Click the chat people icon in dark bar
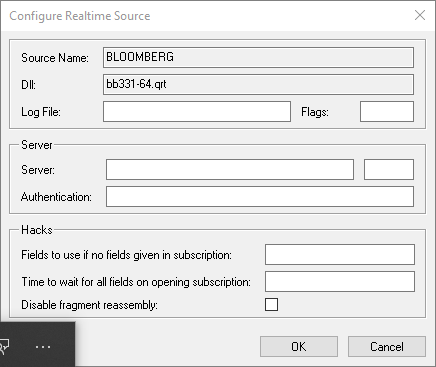 click(5, 347)
